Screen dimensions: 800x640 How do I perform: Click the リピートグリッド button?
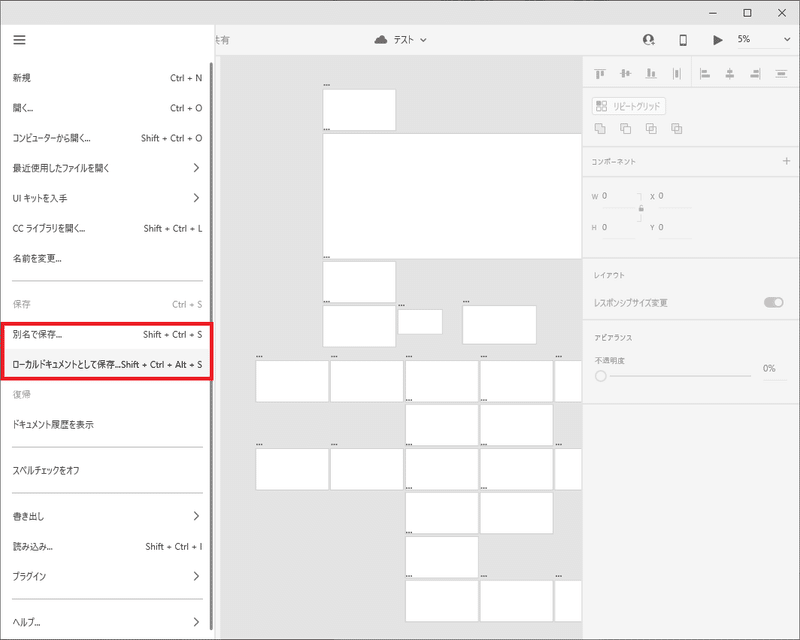(x=629, y=106)
